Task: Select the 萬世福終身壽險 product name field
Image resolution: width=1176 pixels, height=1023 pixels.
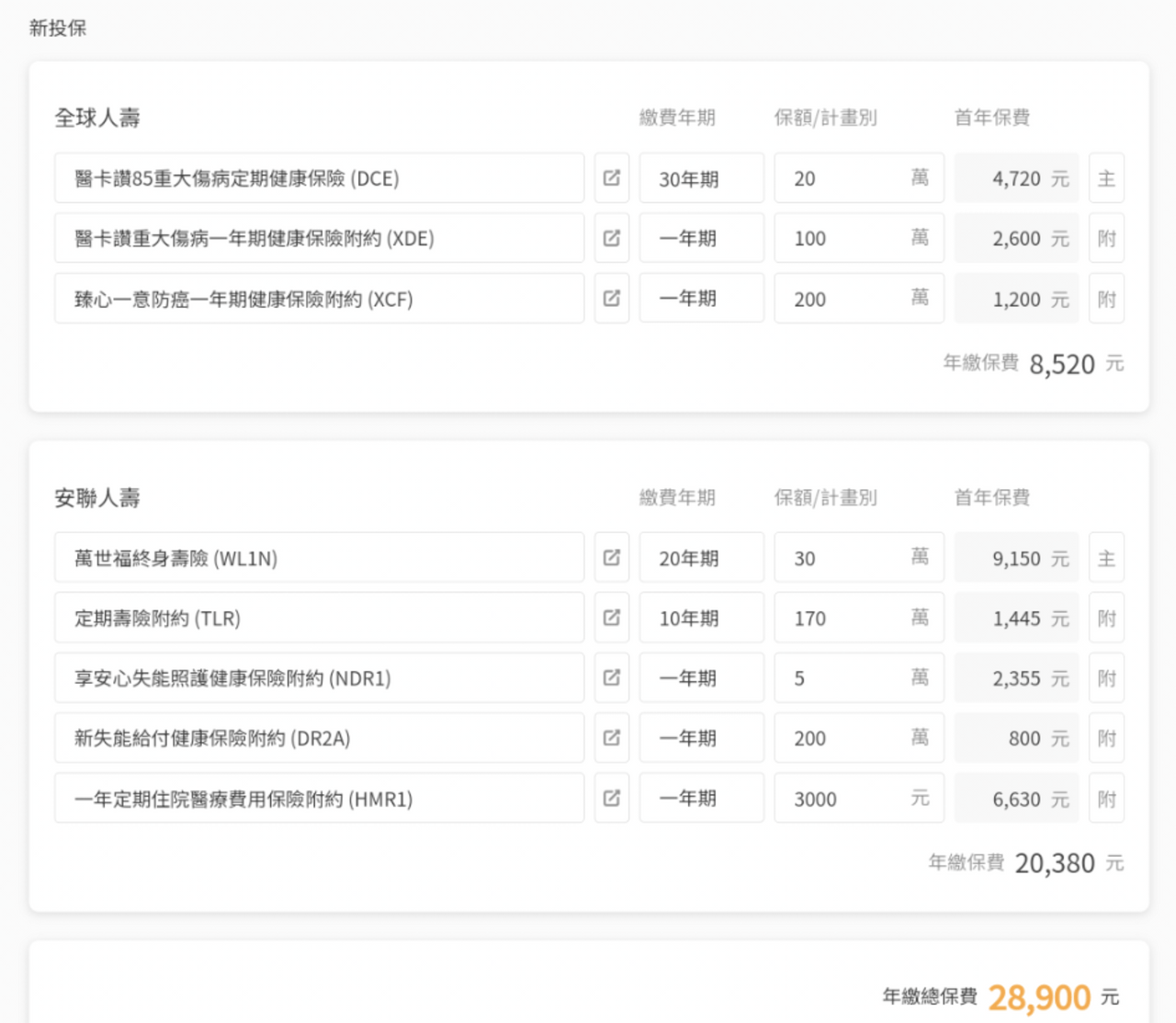Action: 319,558
